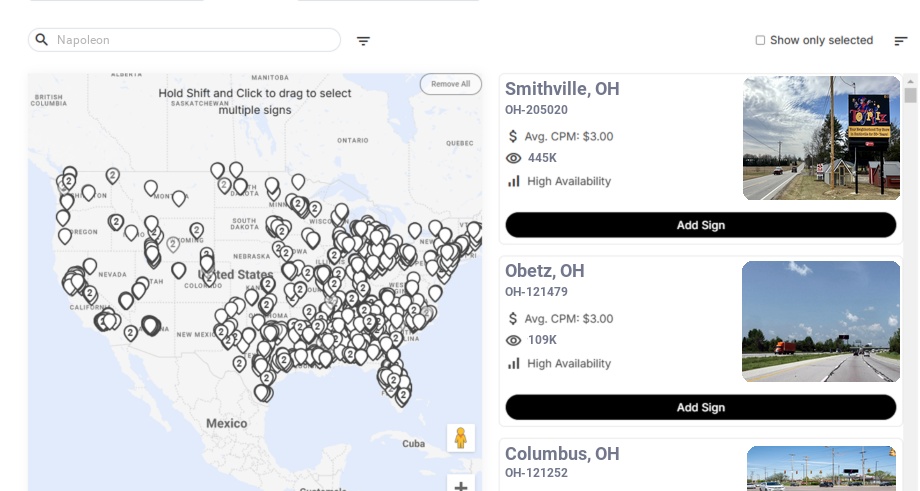Click the Remove All button on the map

pos(450,84)
